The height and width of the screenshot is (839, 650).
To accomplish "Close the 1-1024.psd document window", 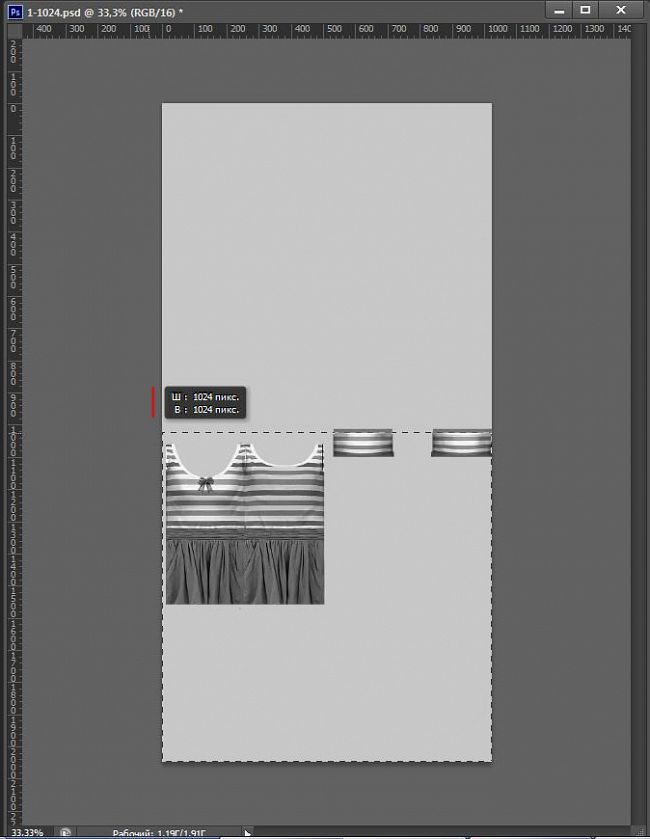I will [x=622, y=10].
